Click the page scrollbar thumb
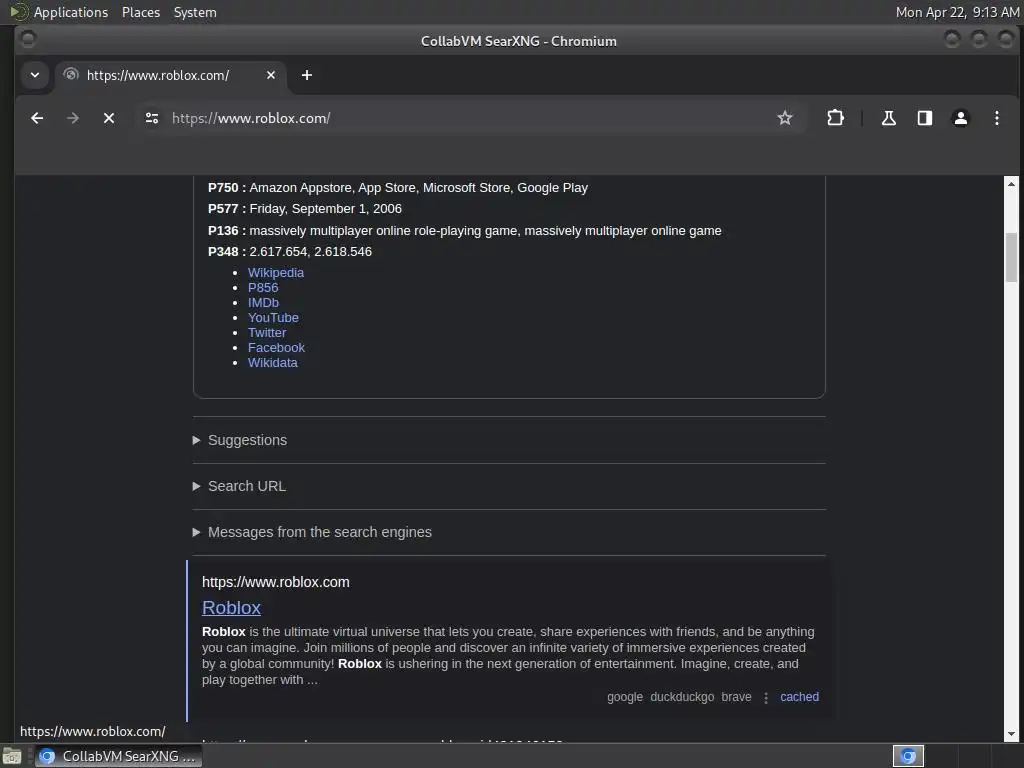Screen dimensions: 1024x768 click(1012, 257)
